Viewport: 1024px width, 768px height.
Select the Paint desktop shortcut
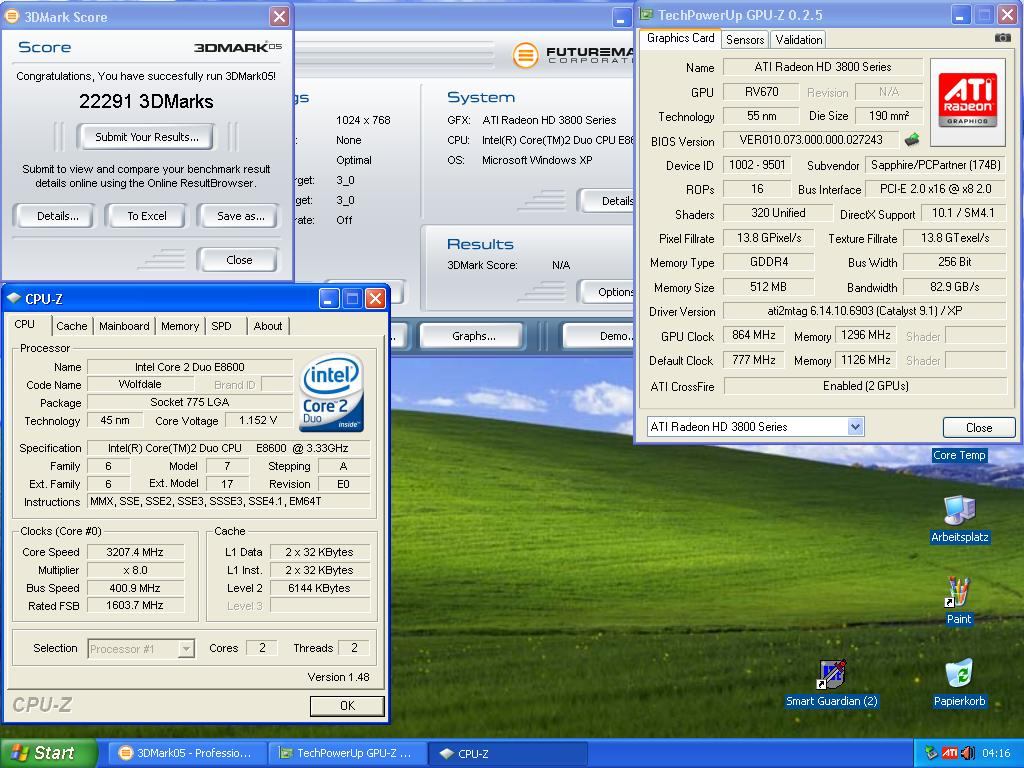[959, 601]
